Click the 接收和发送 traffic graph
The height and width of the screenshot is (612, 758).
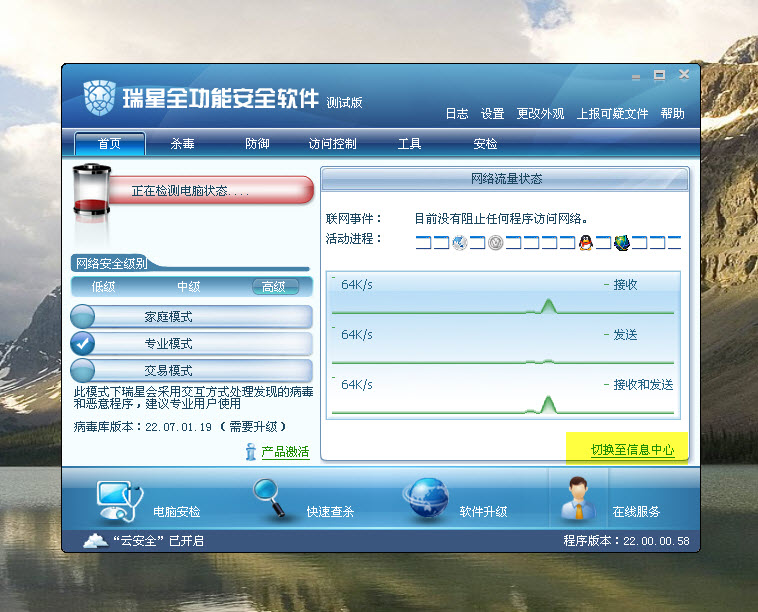tap(503, 395)
